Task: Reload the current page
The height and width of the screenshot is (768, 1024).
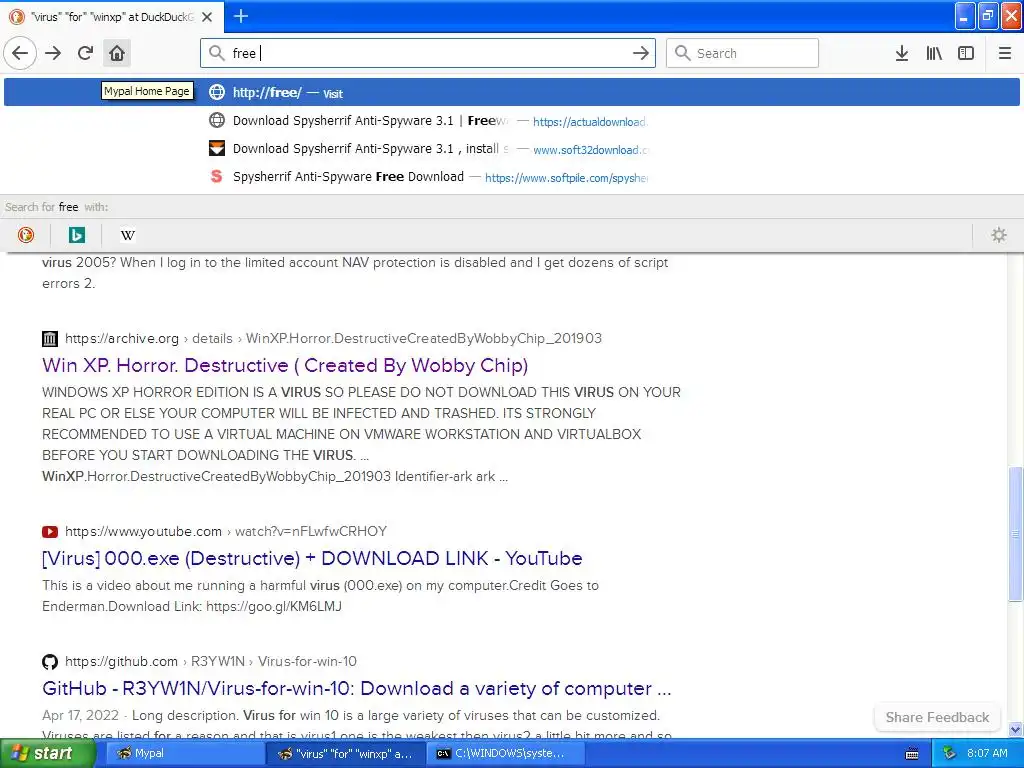Action: coord(85,53)
